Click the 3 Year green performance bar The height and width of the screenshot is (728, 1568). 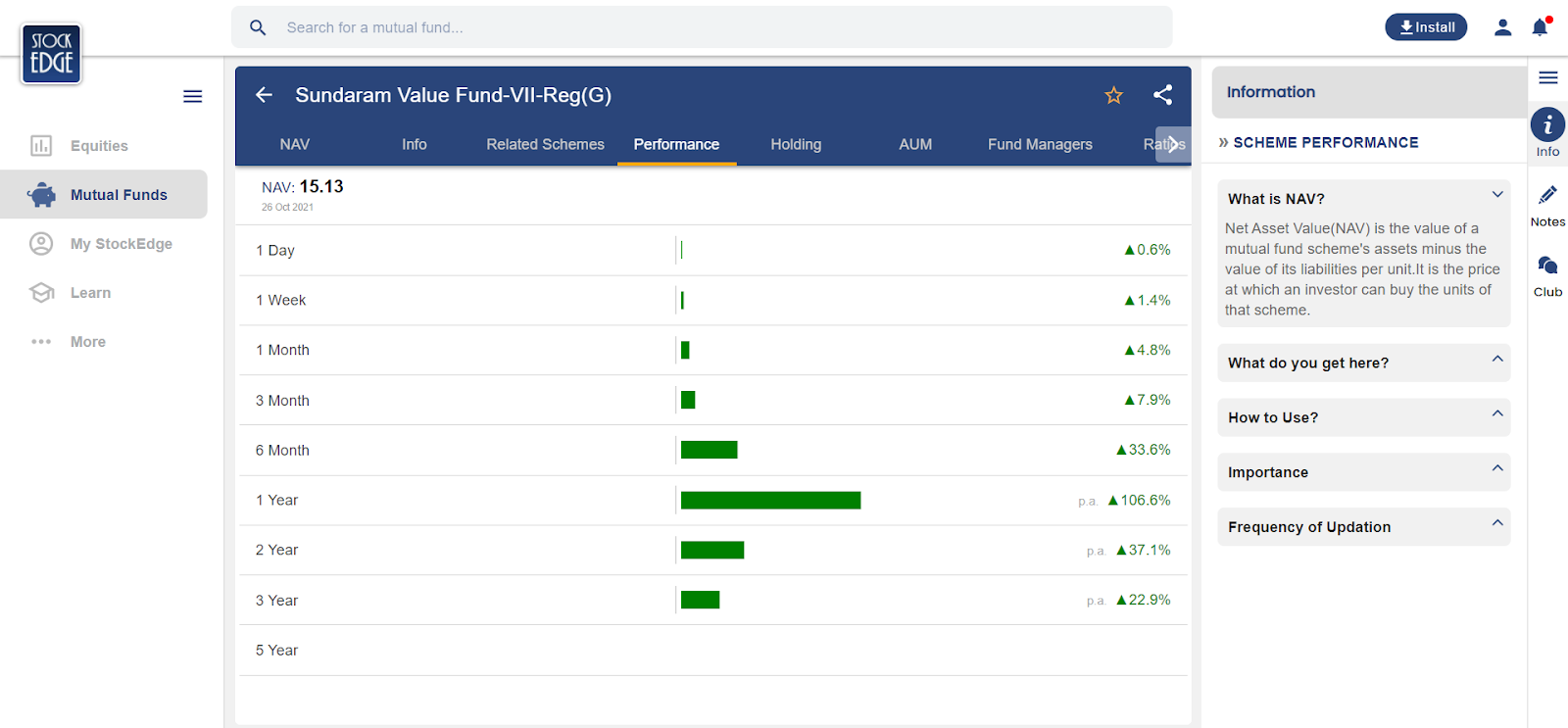(700, 600)
